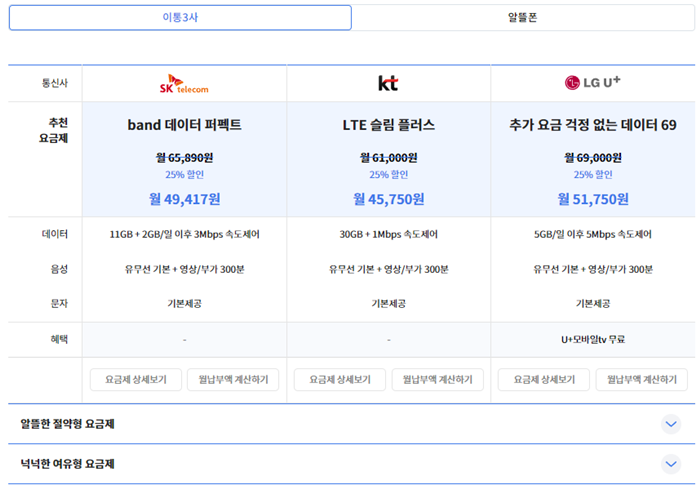This screenshot has width=700, height=489.
Task: Click the 추천 요금제 row label
Action: (x=54, y=130)
